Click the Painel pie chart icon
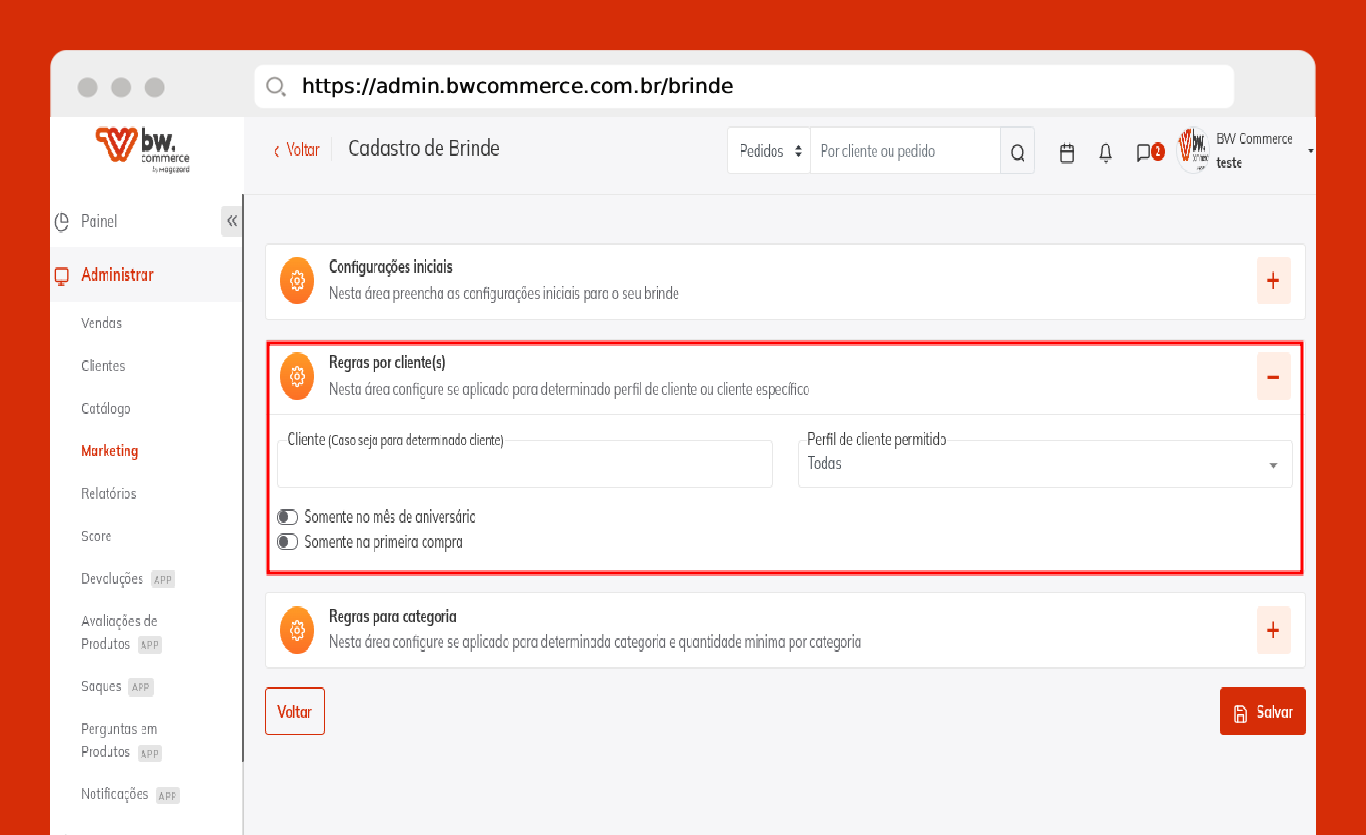 click(62, 221)
